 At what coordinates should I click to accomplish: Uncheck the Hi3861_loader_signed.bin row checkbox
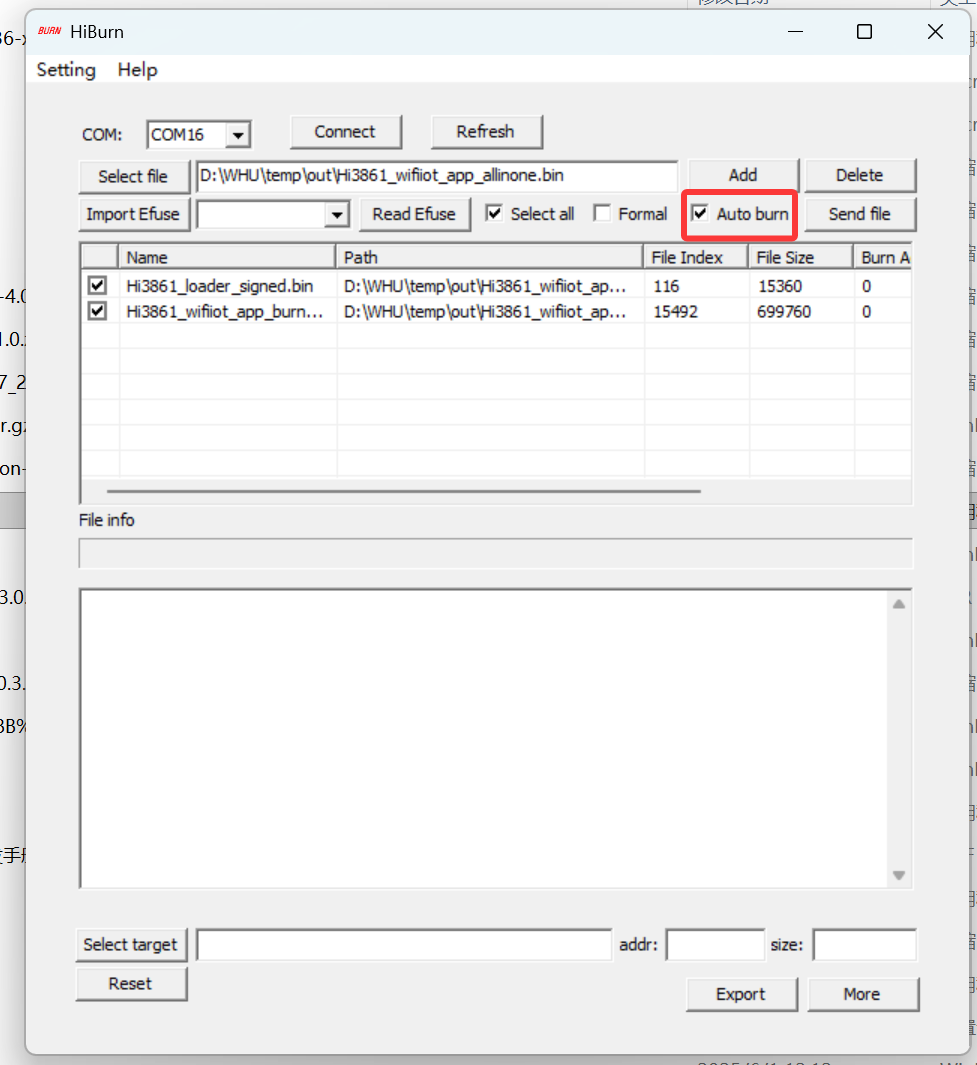[98, 285]
